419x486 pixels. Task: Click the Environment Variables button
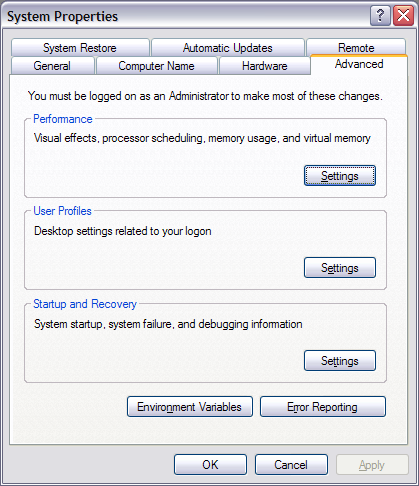click(x=190, y=407)
